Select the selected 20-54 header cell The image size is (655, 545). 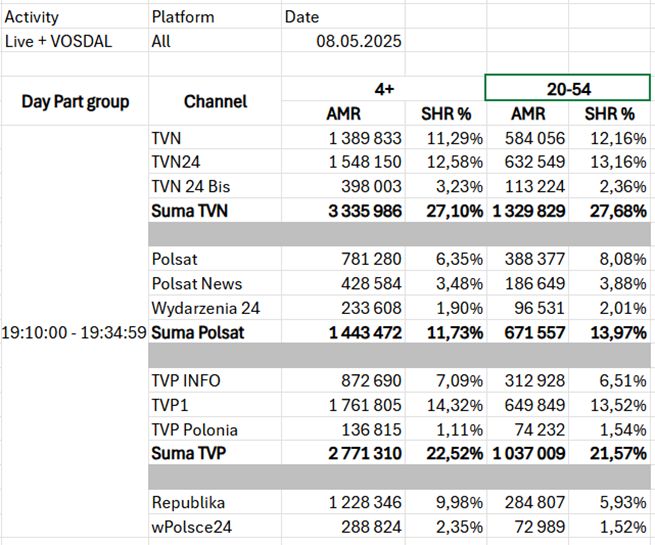pyautogui.click(x=567, y=89)
